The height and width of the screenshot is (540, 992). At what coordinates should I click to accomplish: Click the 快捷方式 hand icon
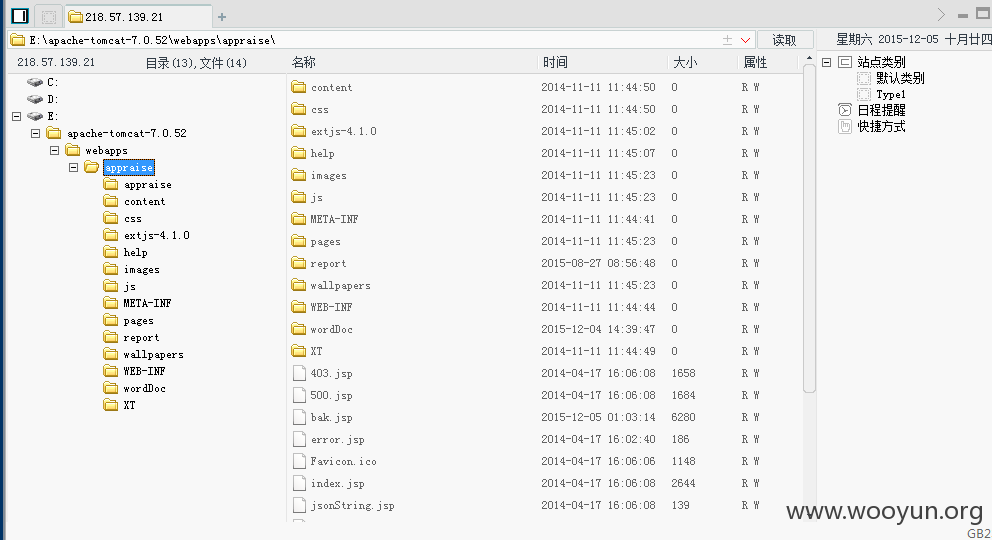[845, 126]
